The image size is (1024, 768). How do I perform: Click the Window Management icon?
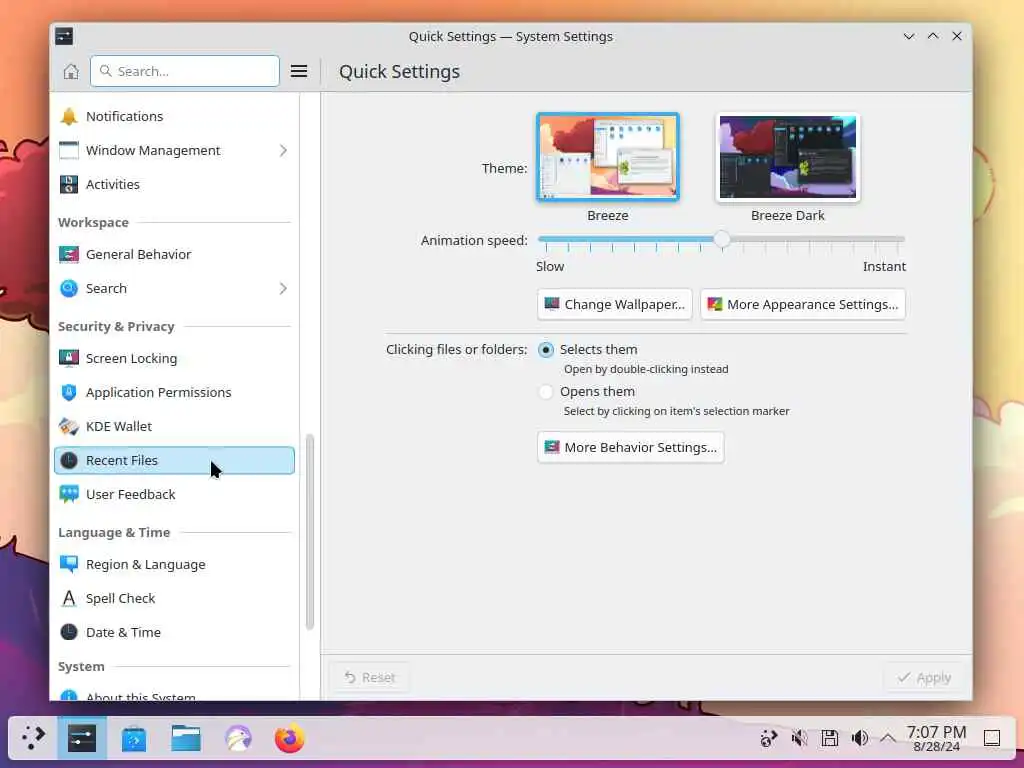[x=69, y=150]
